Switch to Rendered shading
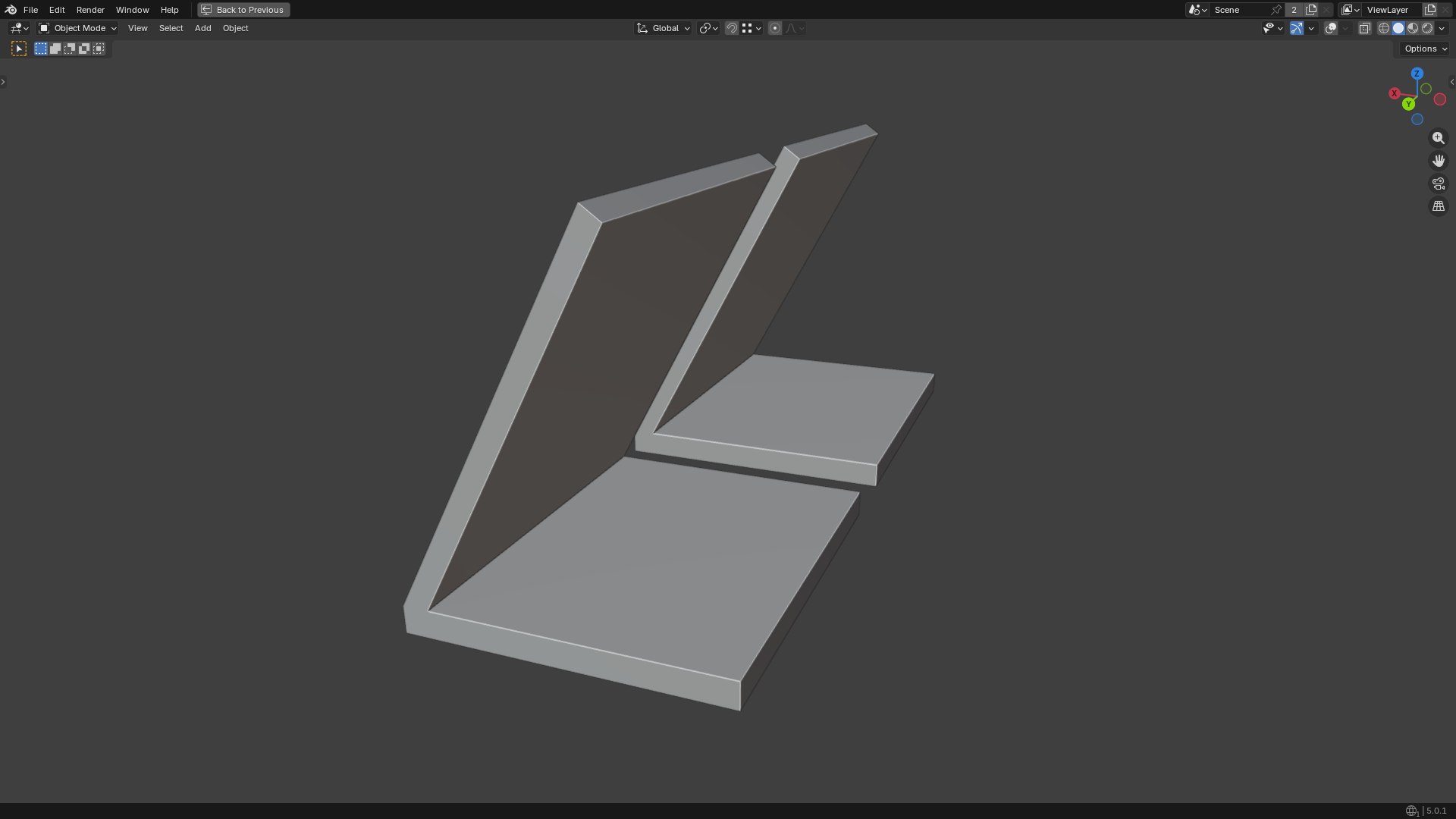 tap(1427, 28)
